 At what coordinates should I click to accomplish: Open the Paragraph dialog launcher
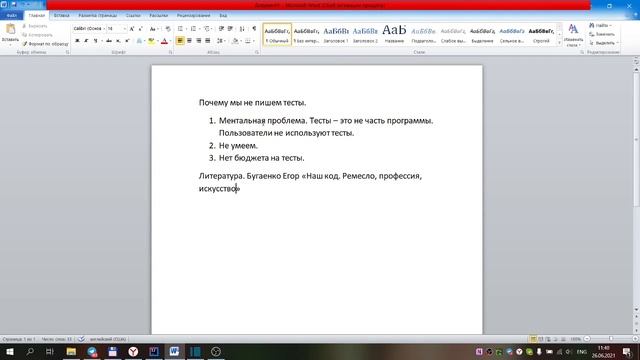click(x=257, y=52)
